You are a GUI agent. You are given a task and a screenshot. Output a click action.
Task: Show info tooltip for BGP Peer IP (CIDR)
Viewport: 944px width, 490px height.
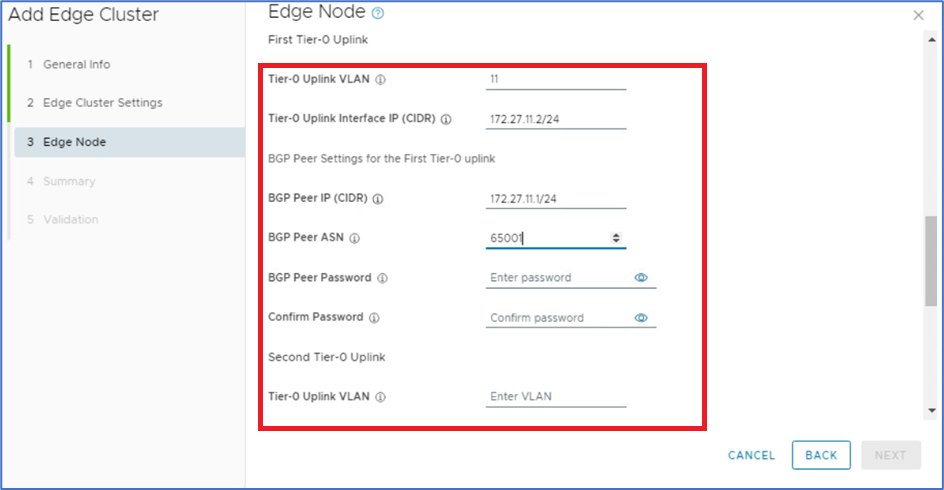[378, 199]
